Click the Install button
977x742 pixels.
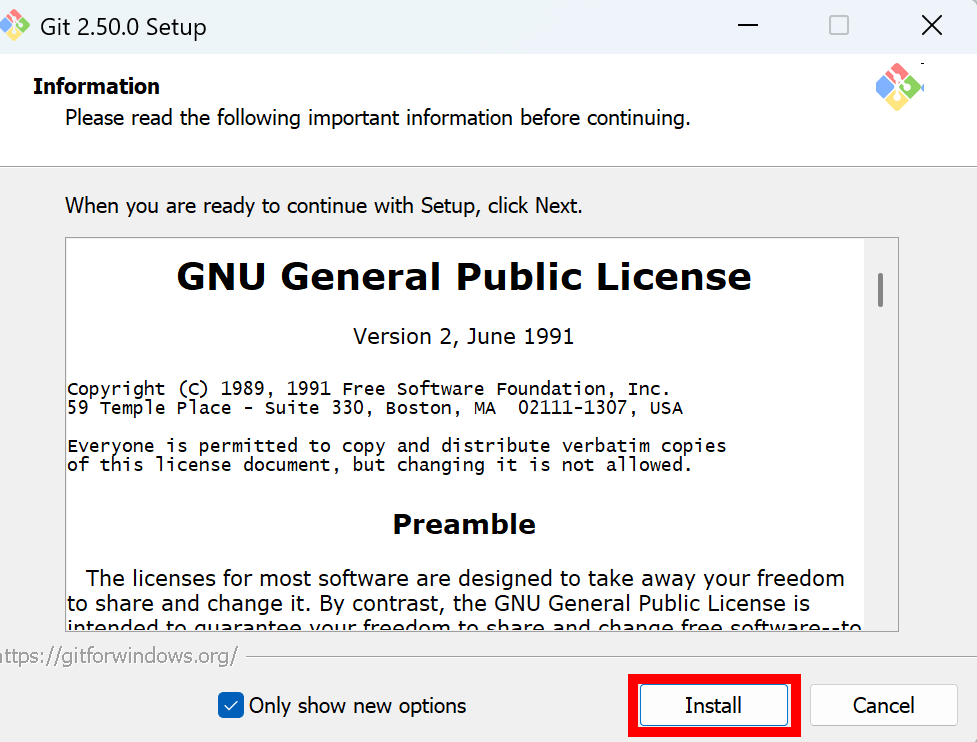click(x=714, y=705)
